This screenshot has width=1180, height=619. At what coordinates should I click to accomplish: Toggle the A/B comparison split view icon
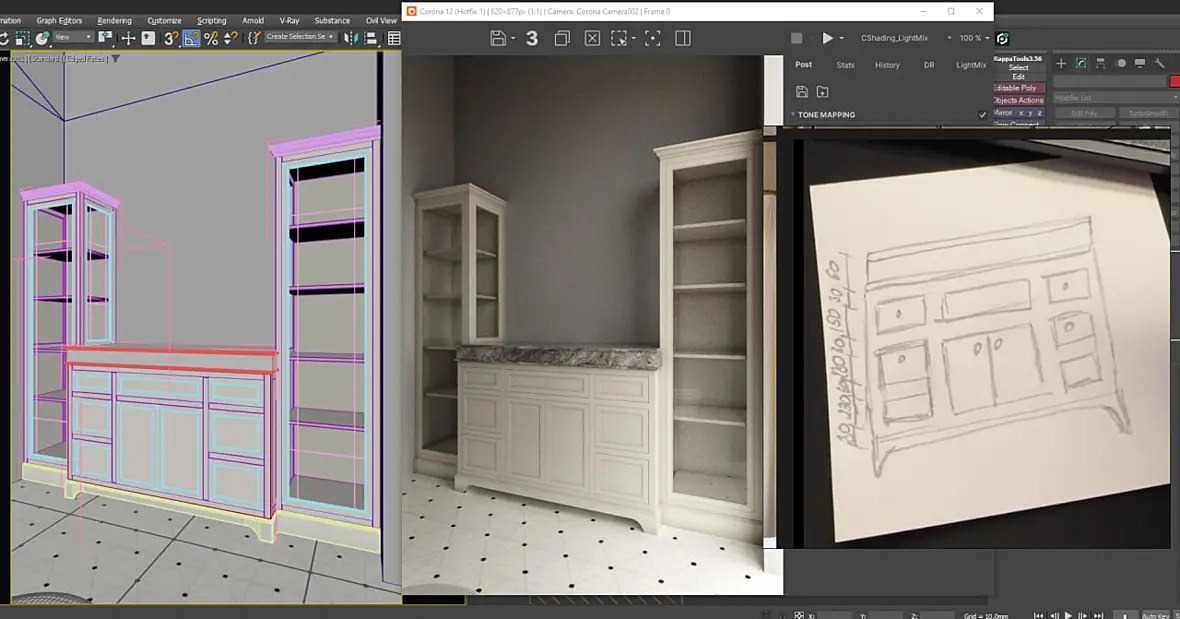[x=683, y=38]
